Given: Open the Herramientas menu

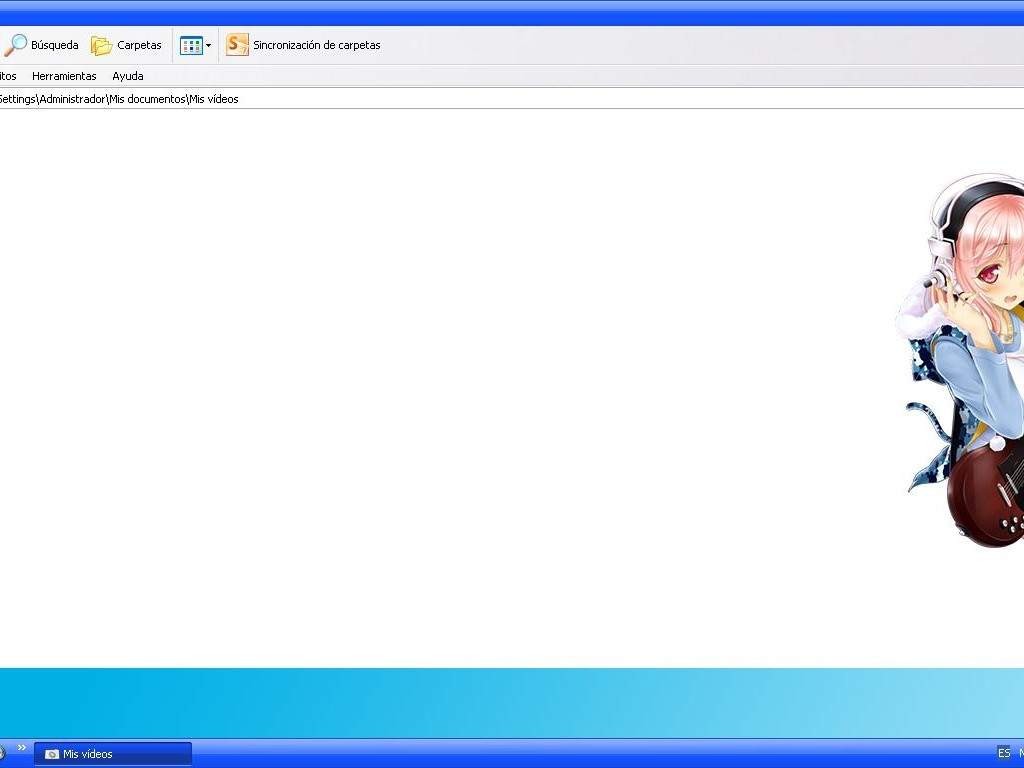Looking at the screenshot, I should (x=64, y=76).
